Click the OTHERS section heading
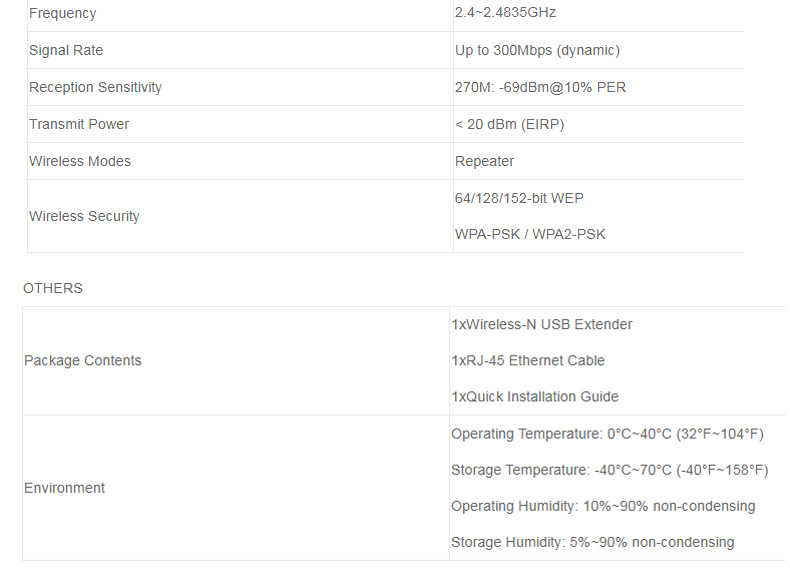Image resolution: width=790 pixels, height=576 pixels. point(53,288)
